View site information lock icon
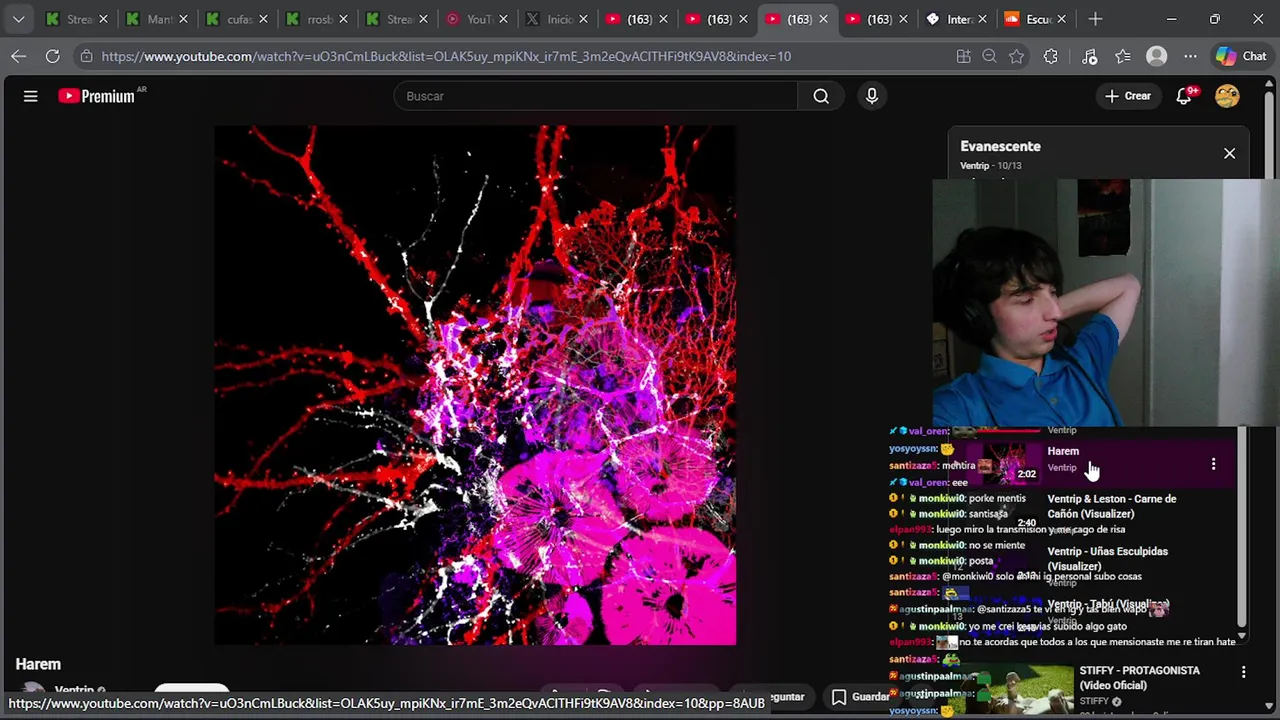Viewport: 1280px width, 720px height. point(87,56)
